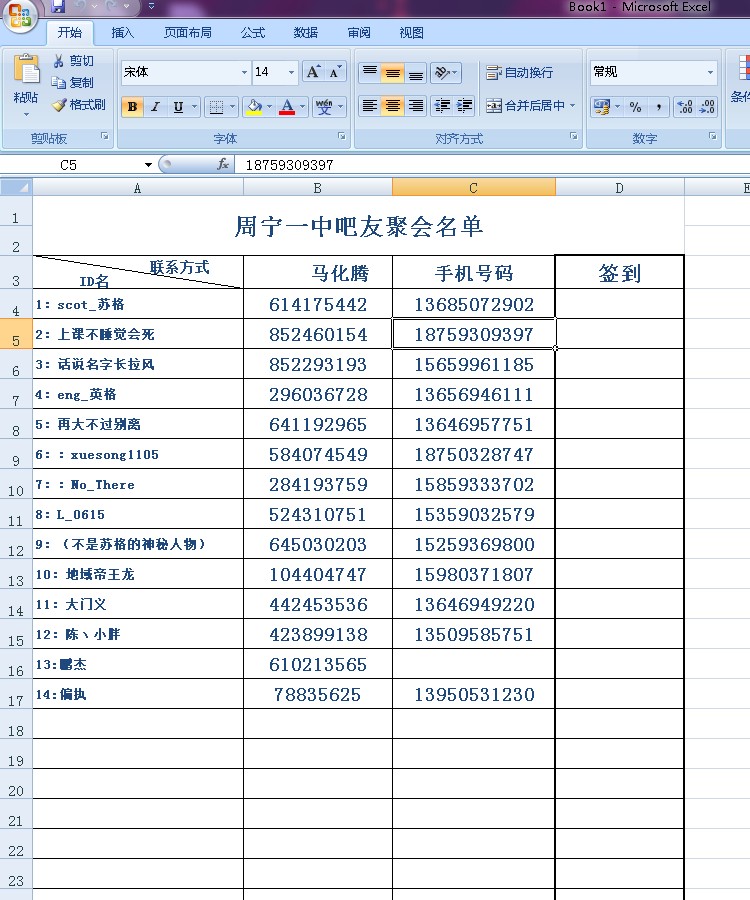
Task: Open the 常规 number format dropdown
Action: tap(710, 72)
